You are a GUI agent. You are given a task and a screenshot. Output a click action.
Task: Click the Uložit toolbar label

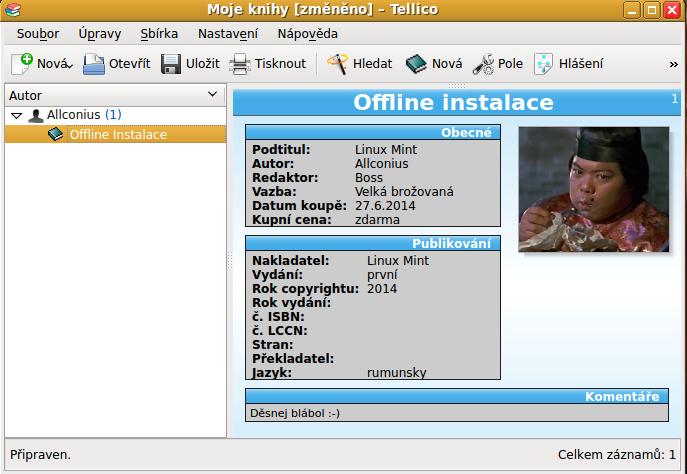tap(203, 64)
